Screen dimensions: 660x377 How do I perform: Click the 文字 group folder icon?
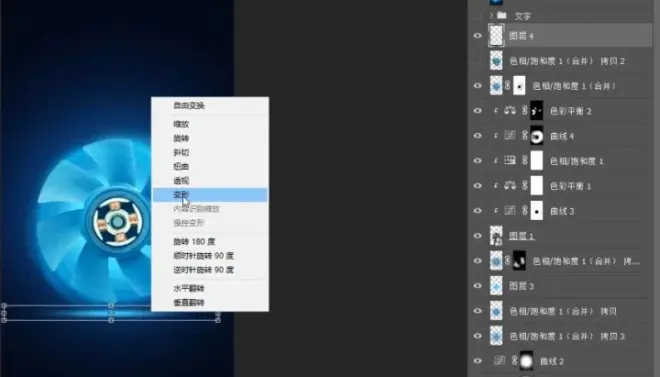pos(501,16)
